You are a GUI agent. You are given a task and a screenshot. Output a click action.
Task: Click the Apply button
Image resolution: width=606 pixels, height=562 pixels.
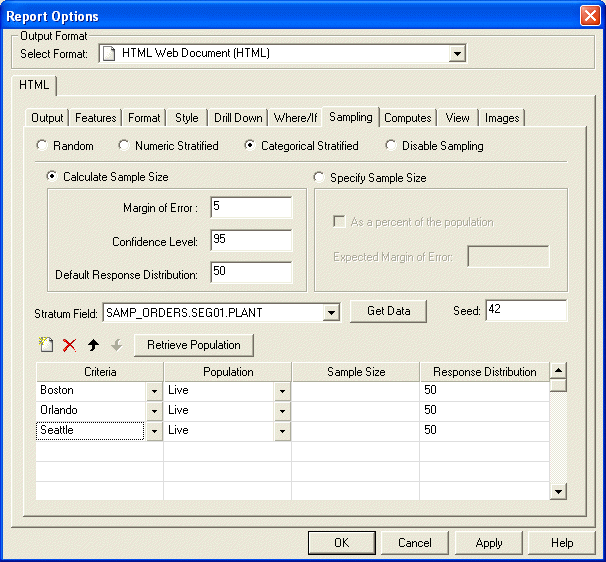(x=489, y=543)
